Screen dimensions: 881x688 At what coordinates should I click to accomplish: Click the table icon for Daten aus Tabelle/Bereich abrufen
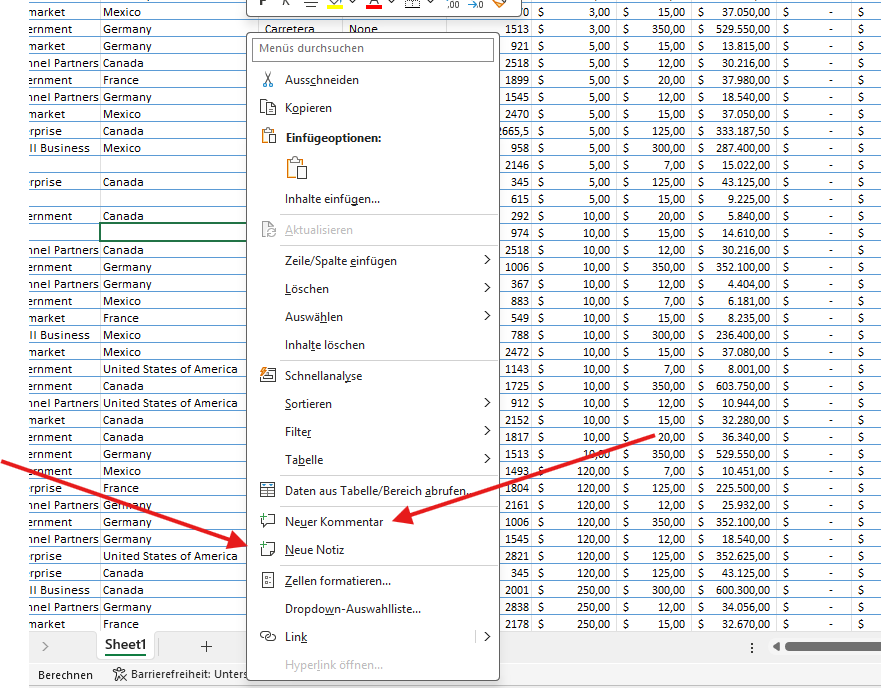click(x=267, y=491)
